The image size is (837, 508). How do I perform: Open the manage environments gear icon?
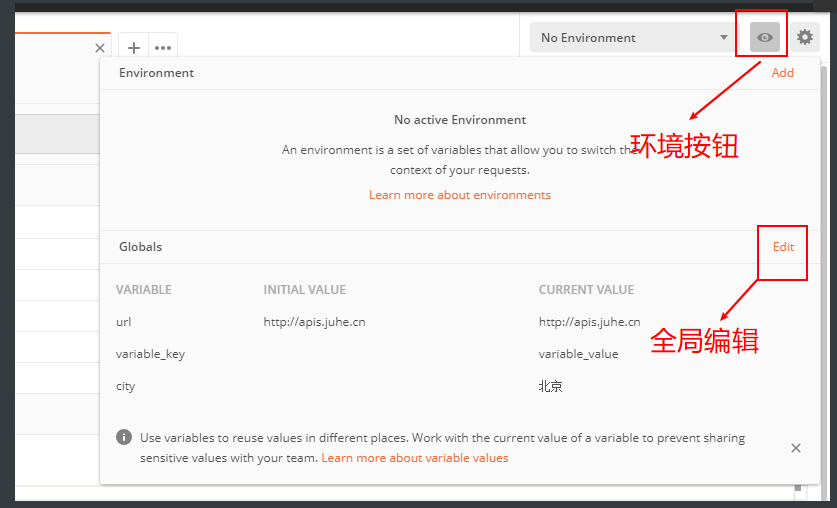(805, 37)
